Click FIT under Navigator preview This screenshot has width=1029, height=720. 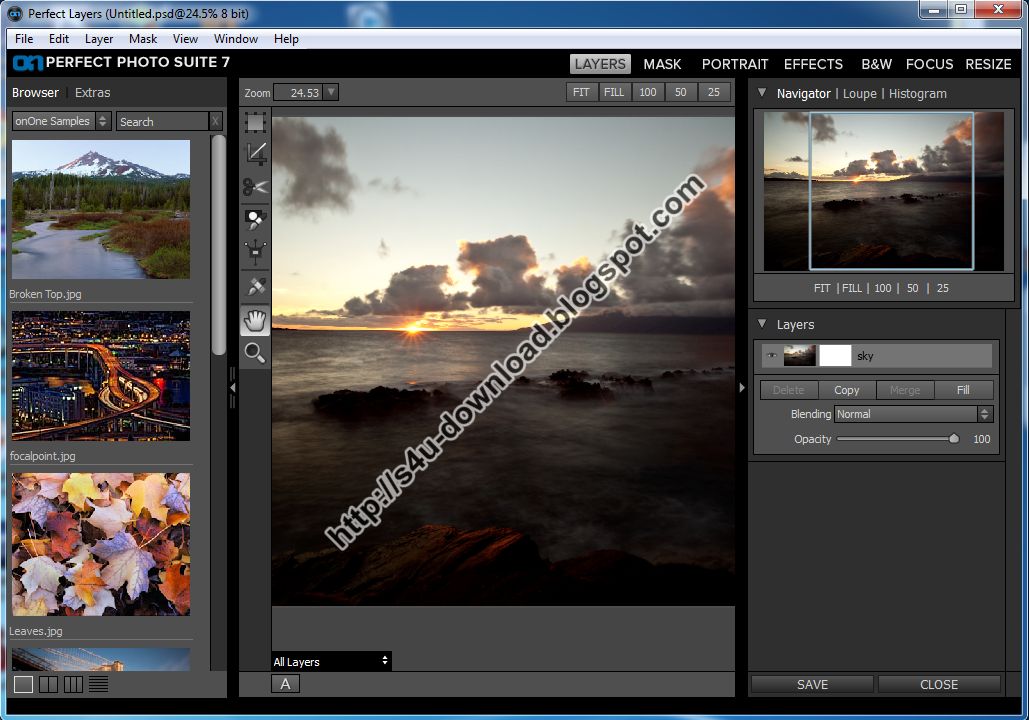(822, 288)
